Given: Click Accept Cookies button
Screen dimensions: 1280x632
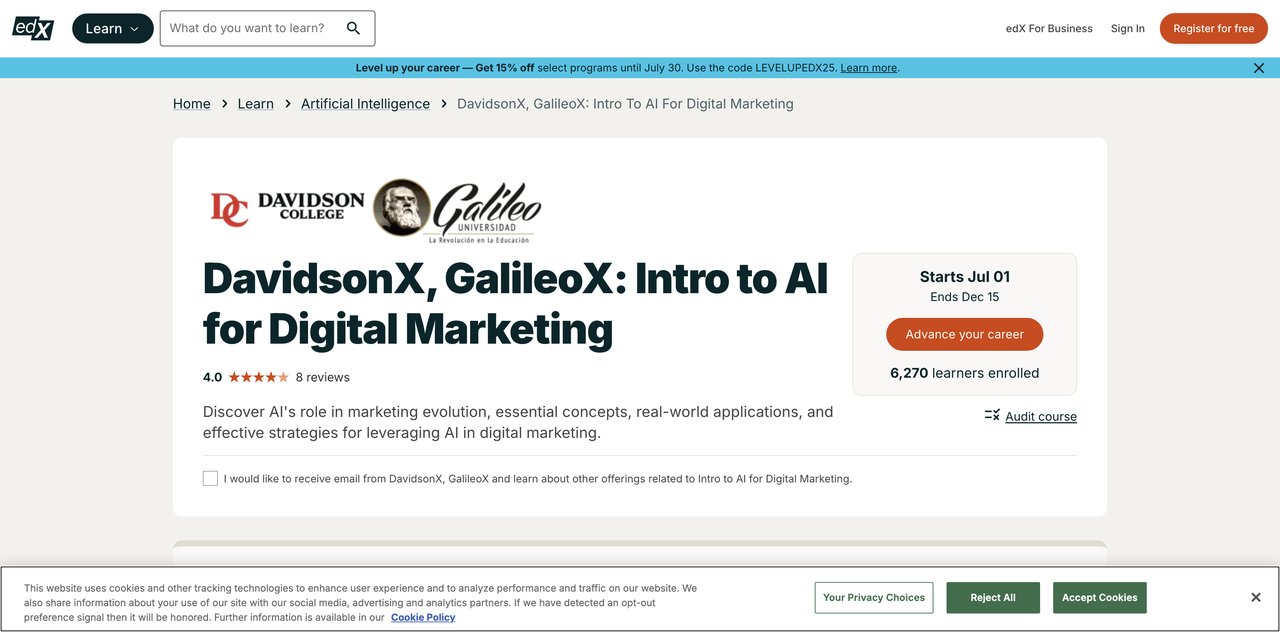Looking at the screenshot, I should (1099, 598).
